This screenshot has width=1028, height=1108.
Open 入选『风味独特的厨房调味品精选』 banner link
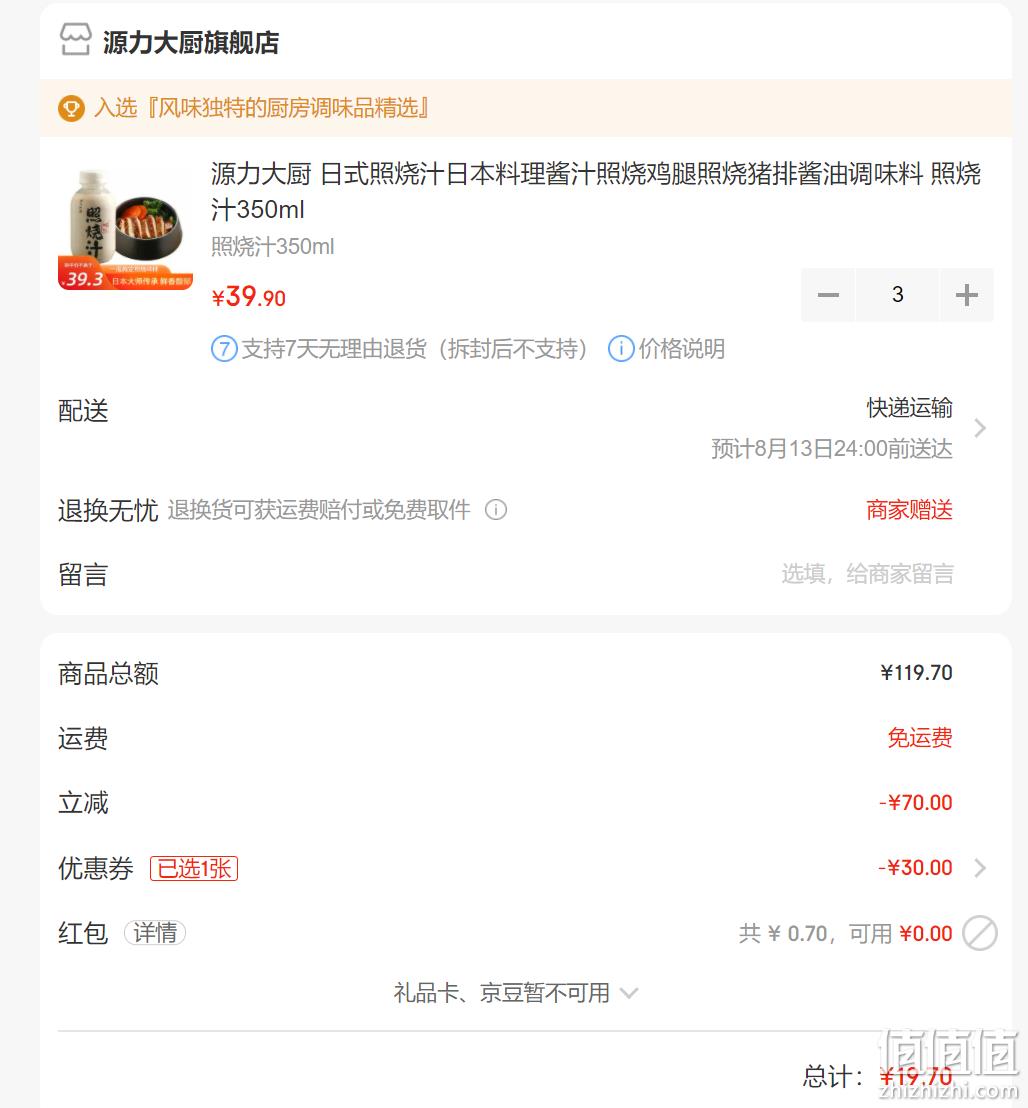(x=262, y=108)
